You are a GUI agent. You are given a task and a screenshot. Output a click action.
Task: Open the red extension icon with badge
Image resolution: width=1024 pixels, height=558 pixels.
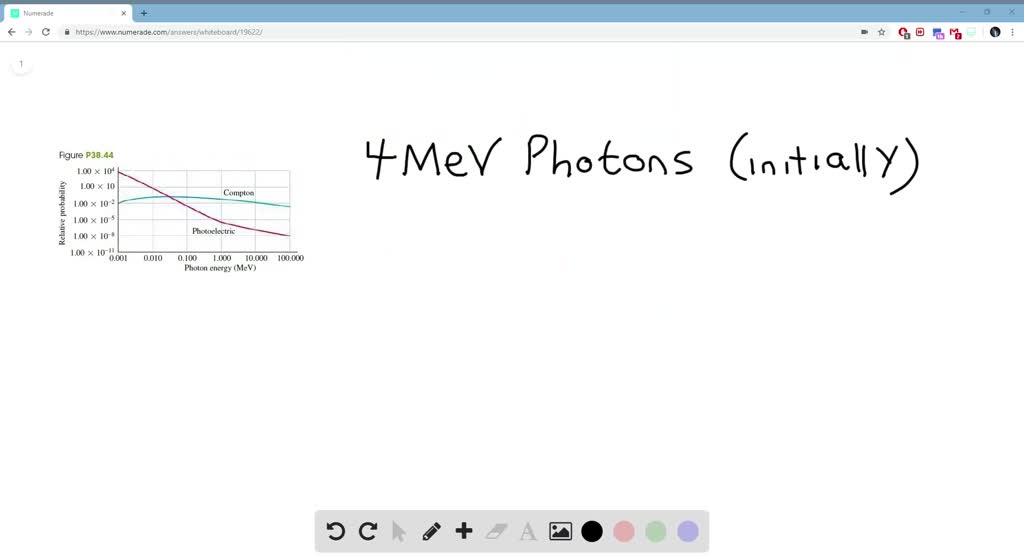[x=904, y=33]
